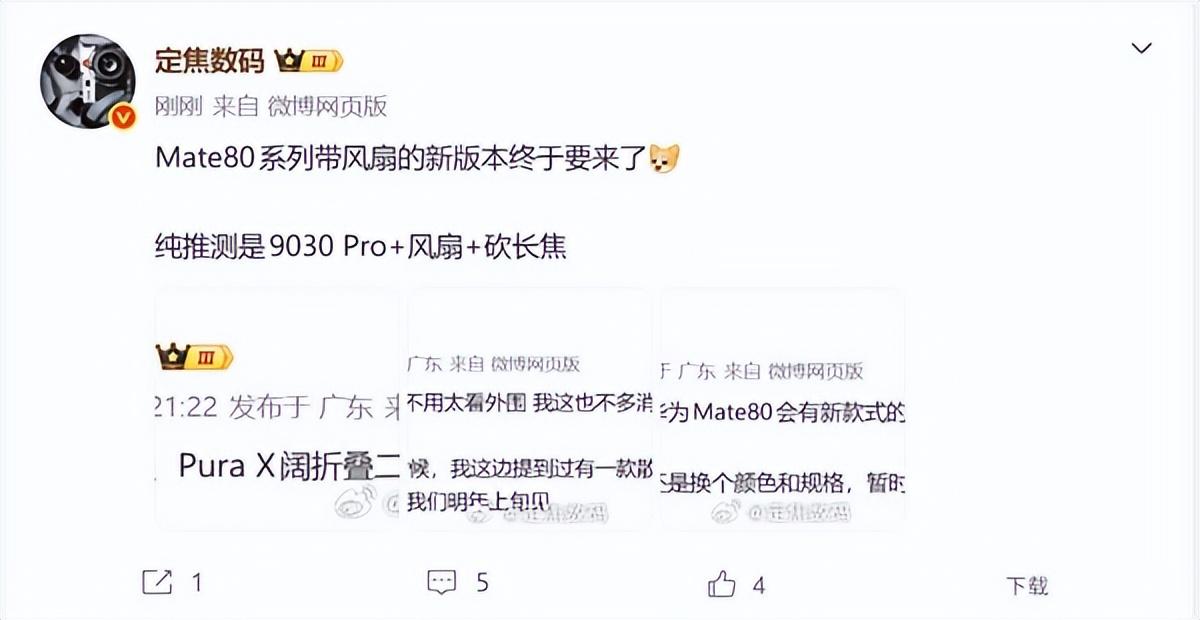Image resolution: width=1200 pixels, height=620 pixels.
Task: Open the crown level III badge beside username
Action: pyautogui.click(x=309, y=61)
